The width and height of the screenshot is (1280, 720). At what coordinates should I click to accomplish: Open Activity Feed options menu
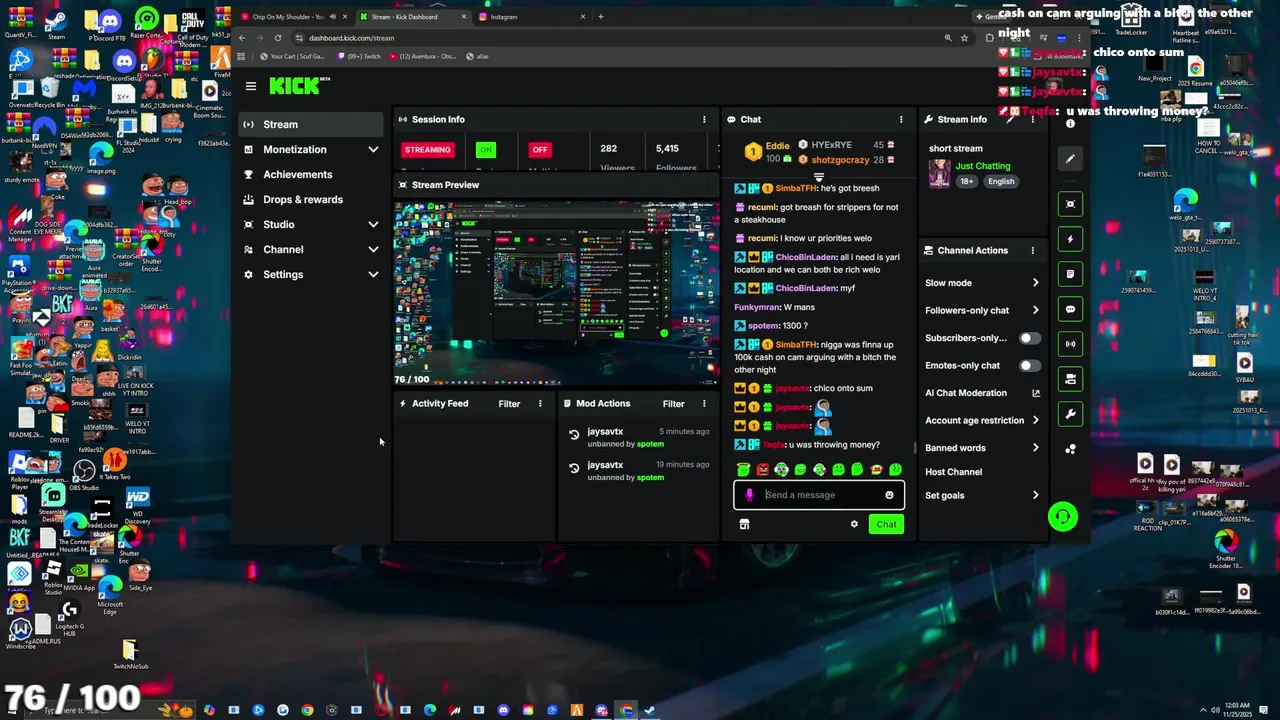click(540, 404)
